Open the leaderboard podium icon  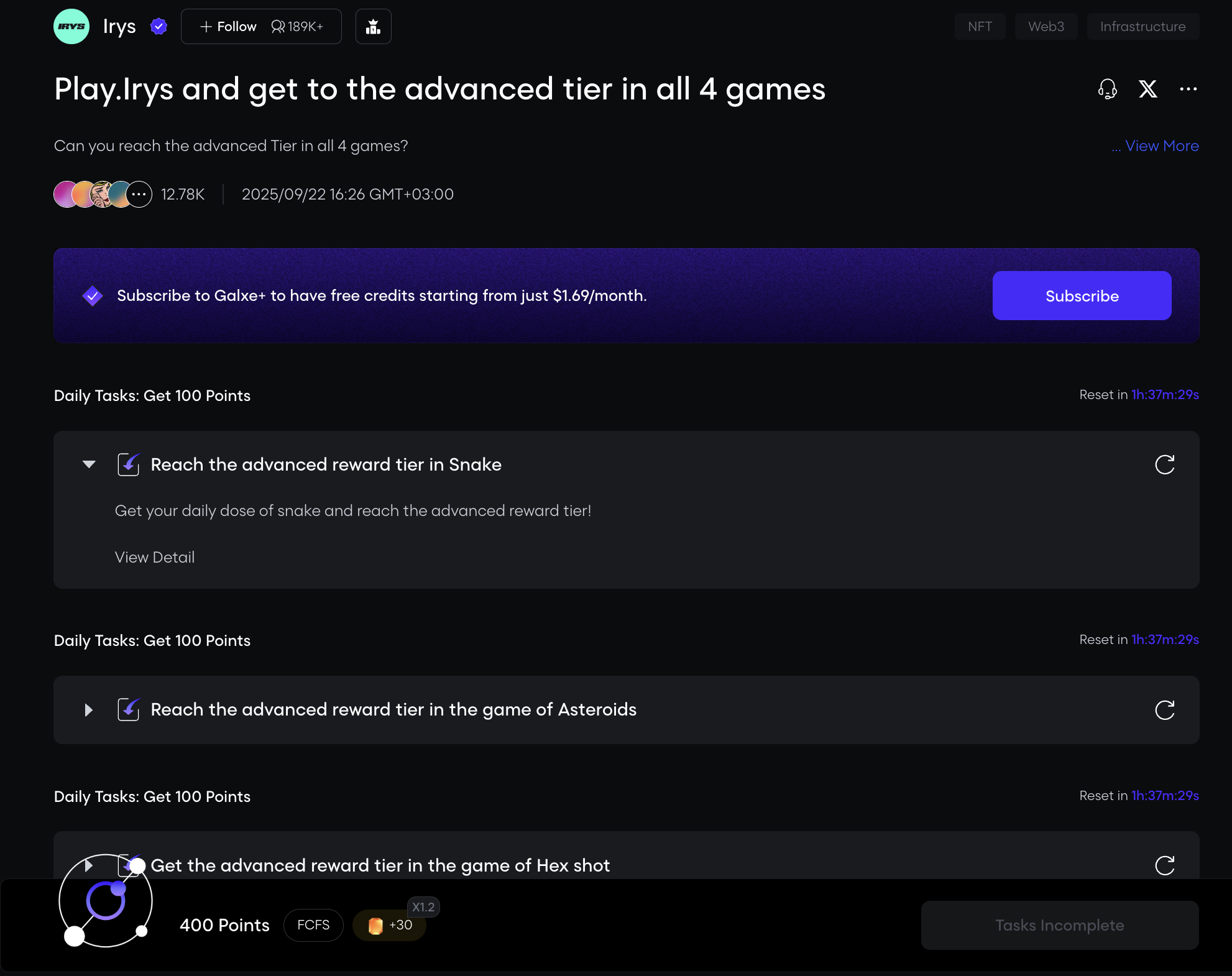point(373,27)
